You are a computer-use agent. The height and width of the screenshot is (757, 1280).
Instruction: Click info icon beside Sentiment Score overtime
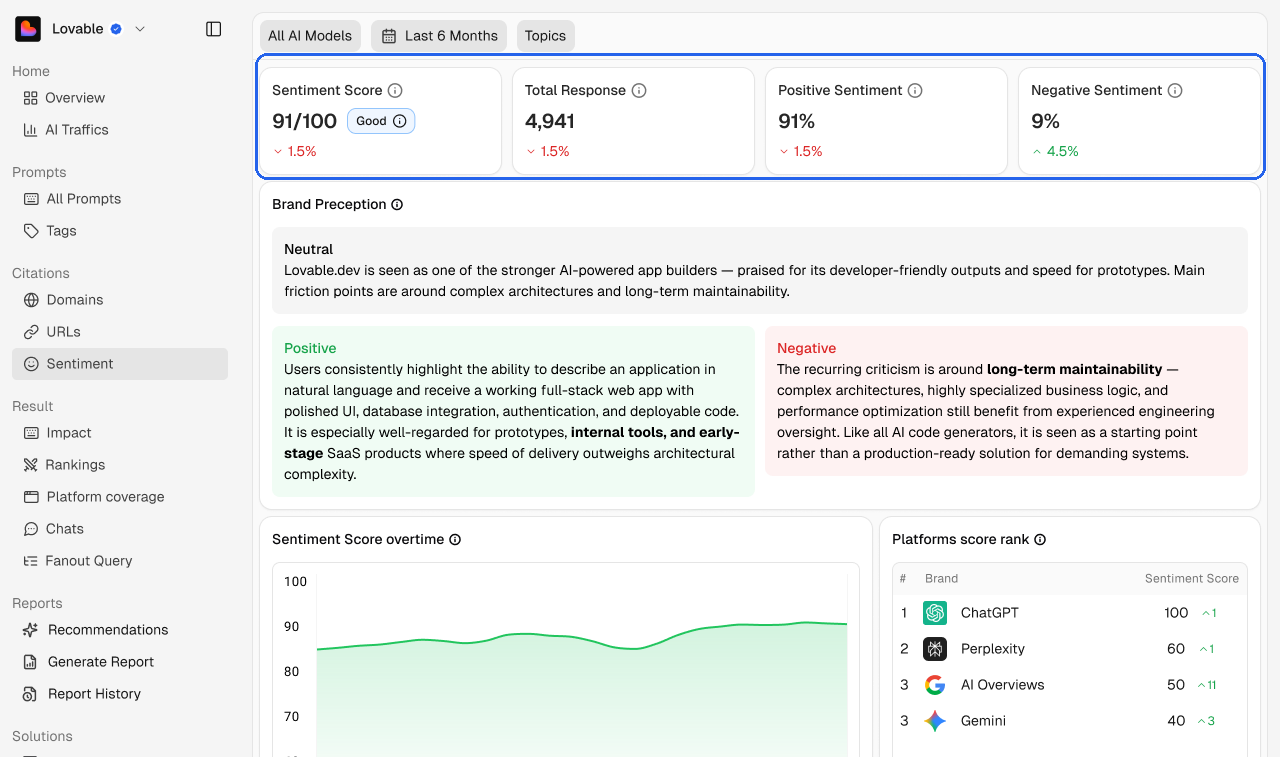point(455,539)
